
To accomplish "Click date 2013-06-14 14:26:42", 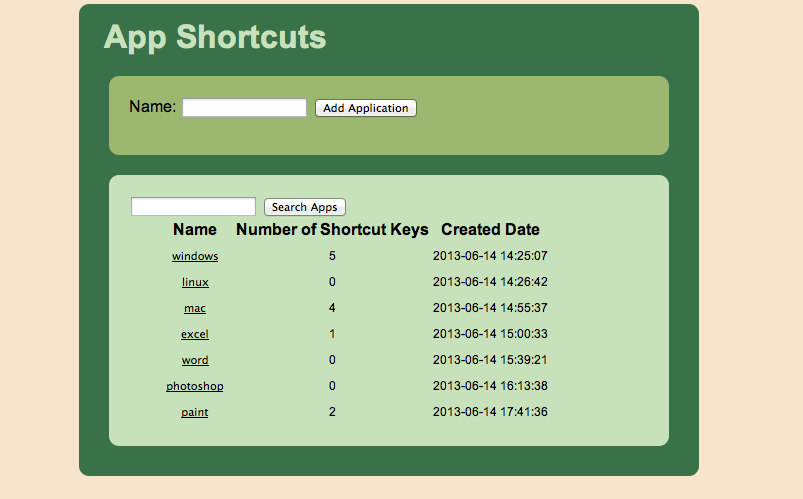I will 490,282.
